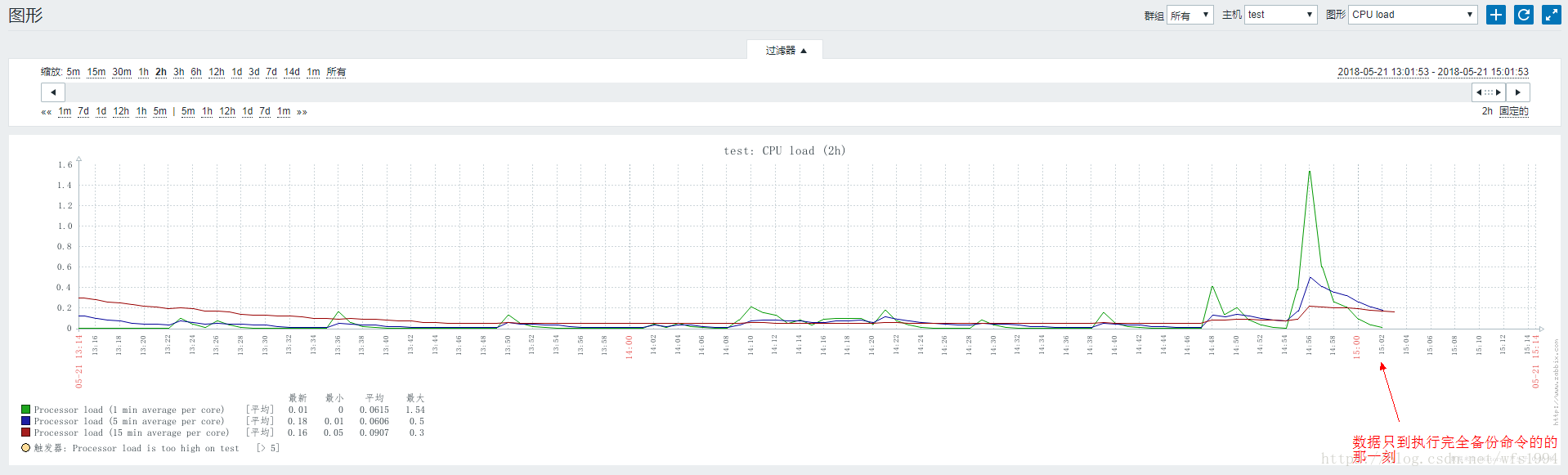Open the 图形 dropdown showing CPU load
This screenshot has height=475, width=1568.
click(x=1413, y=15)
